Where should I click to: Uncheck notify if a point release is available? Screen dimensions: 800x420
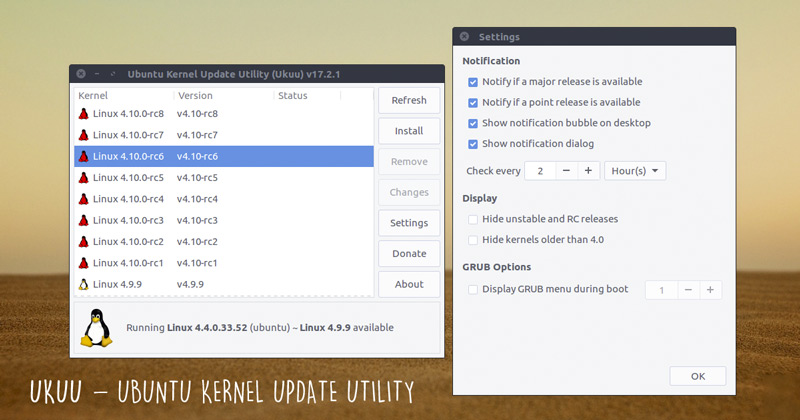[473, 103]
